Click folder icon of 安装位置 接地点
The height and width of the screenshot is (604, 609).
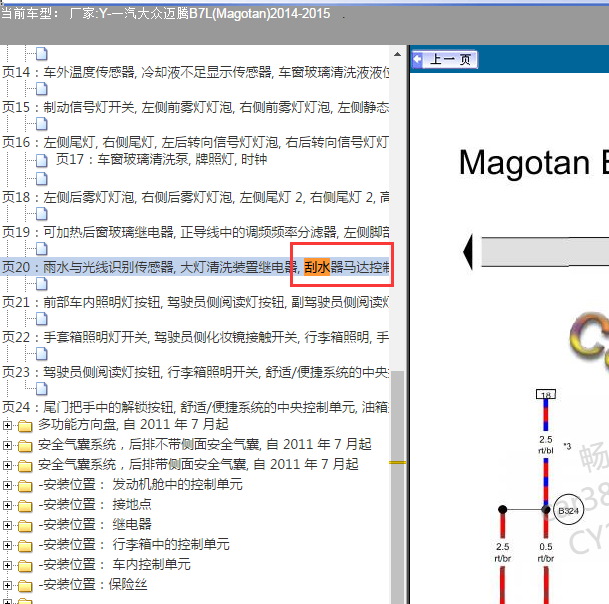[25, 506]
